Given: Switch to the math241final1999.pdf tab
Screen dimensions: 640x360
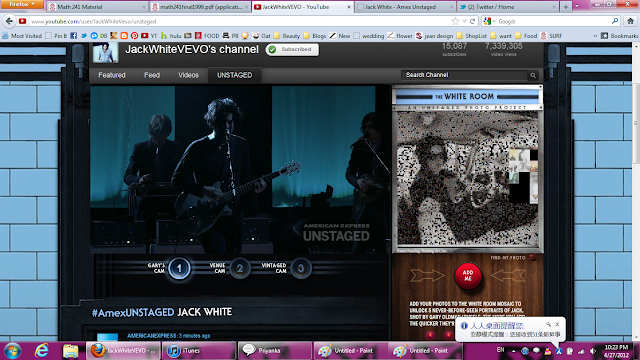Looking at the screenshot, I should (x=200, y=7).
